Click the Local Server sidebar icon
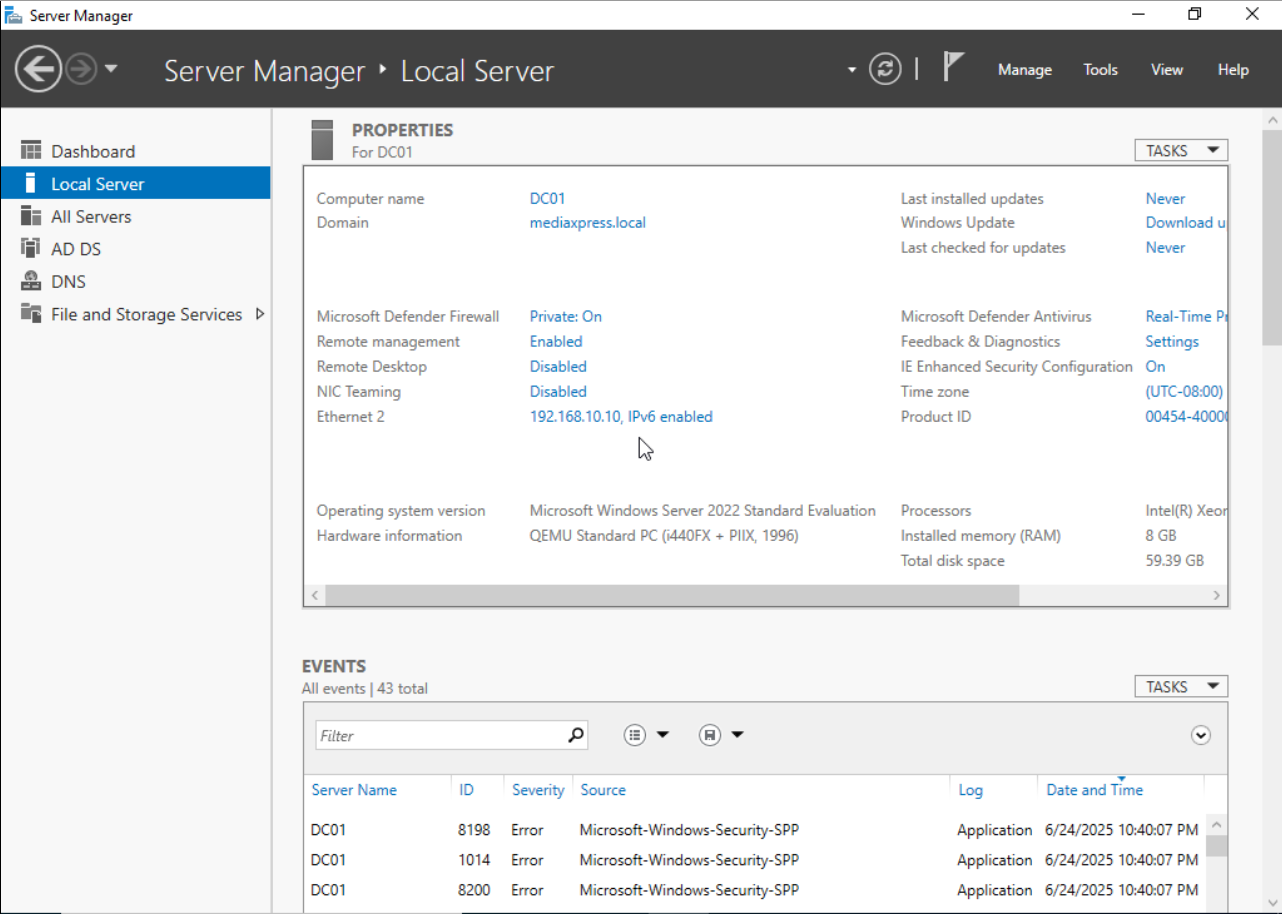 coord(31,184)
